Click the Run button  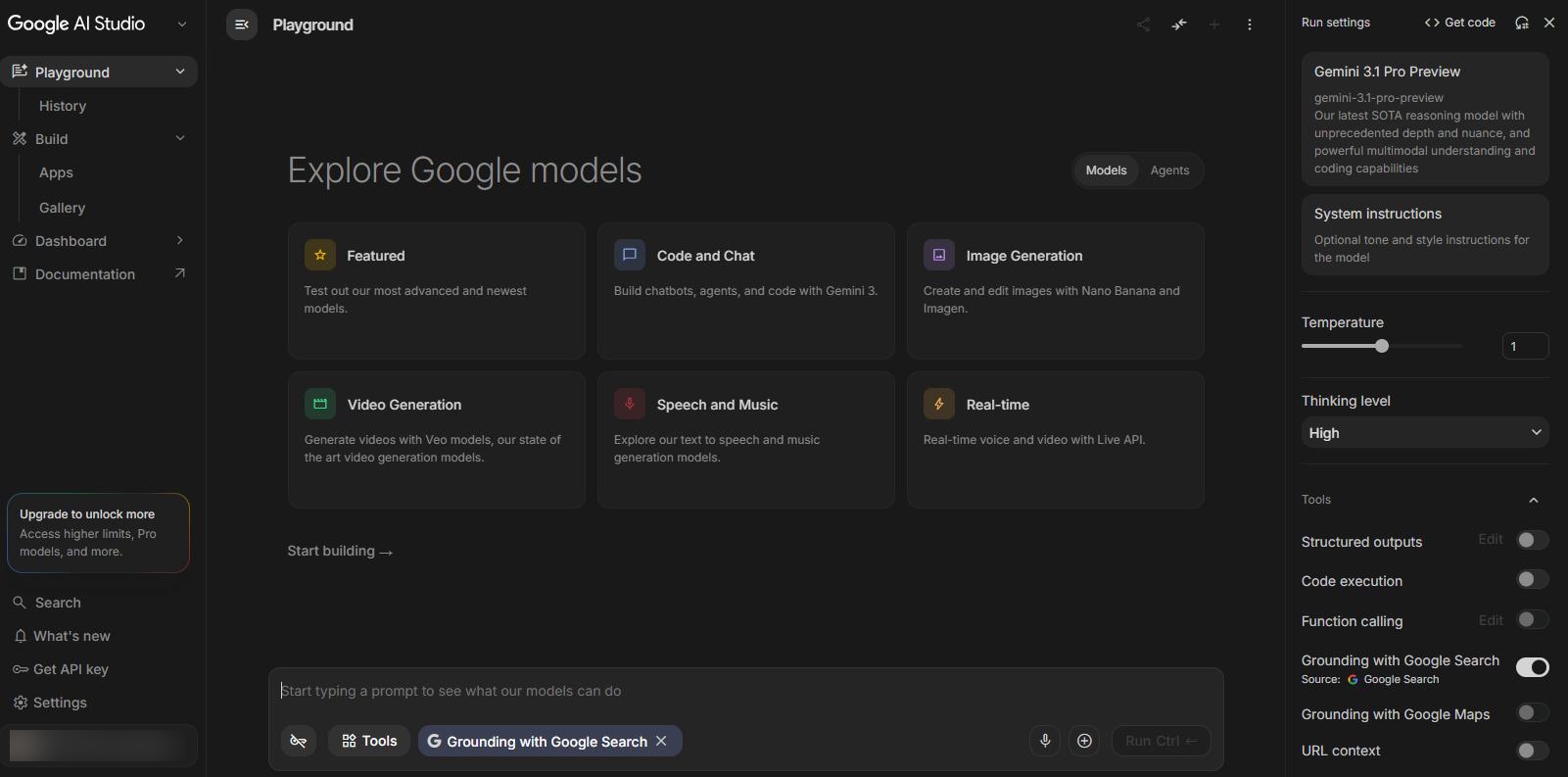pos(1162,741)
